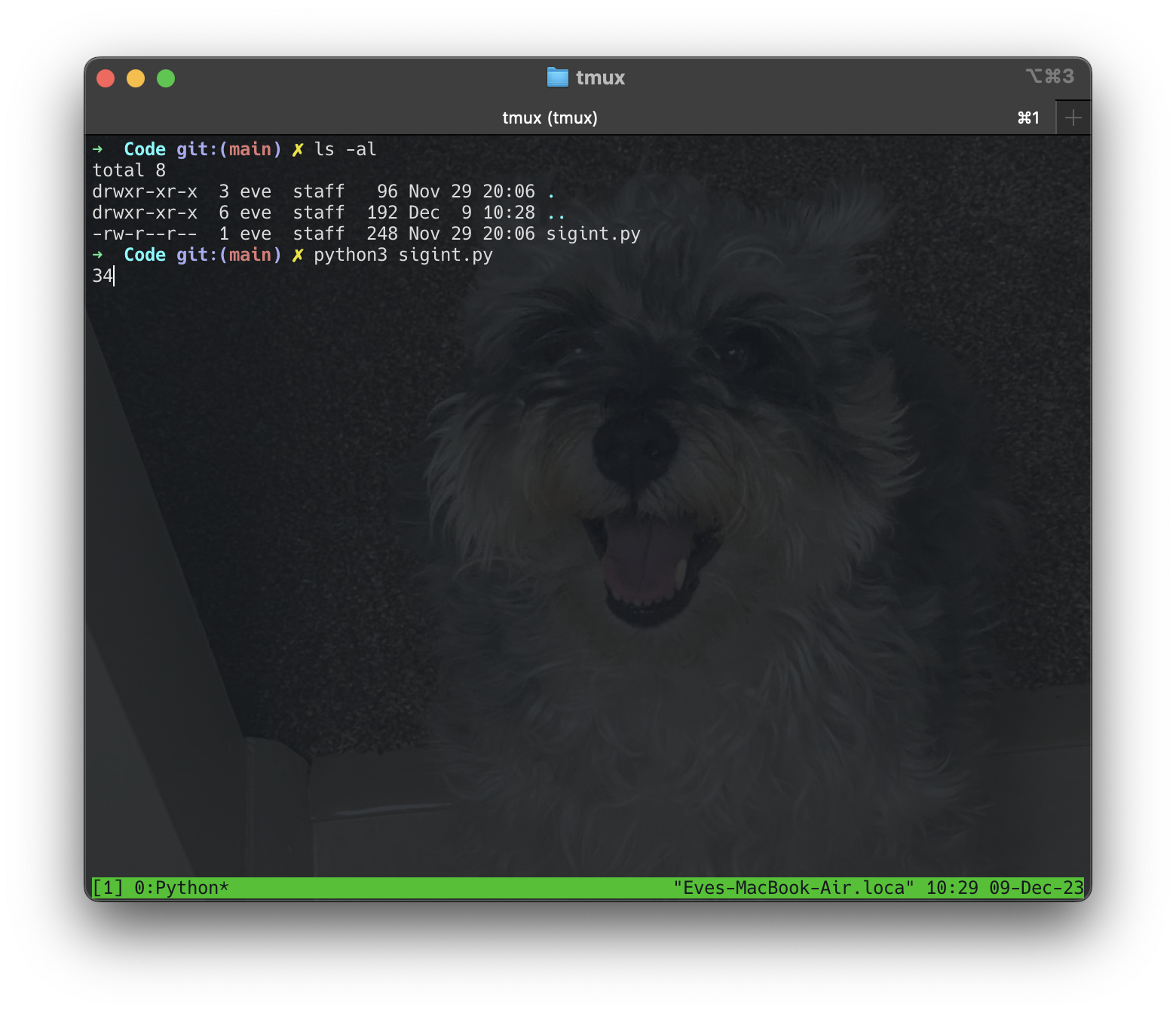Click the red close window button
The height and width of the screenshot is (1013, 1176).
(106, 78)
